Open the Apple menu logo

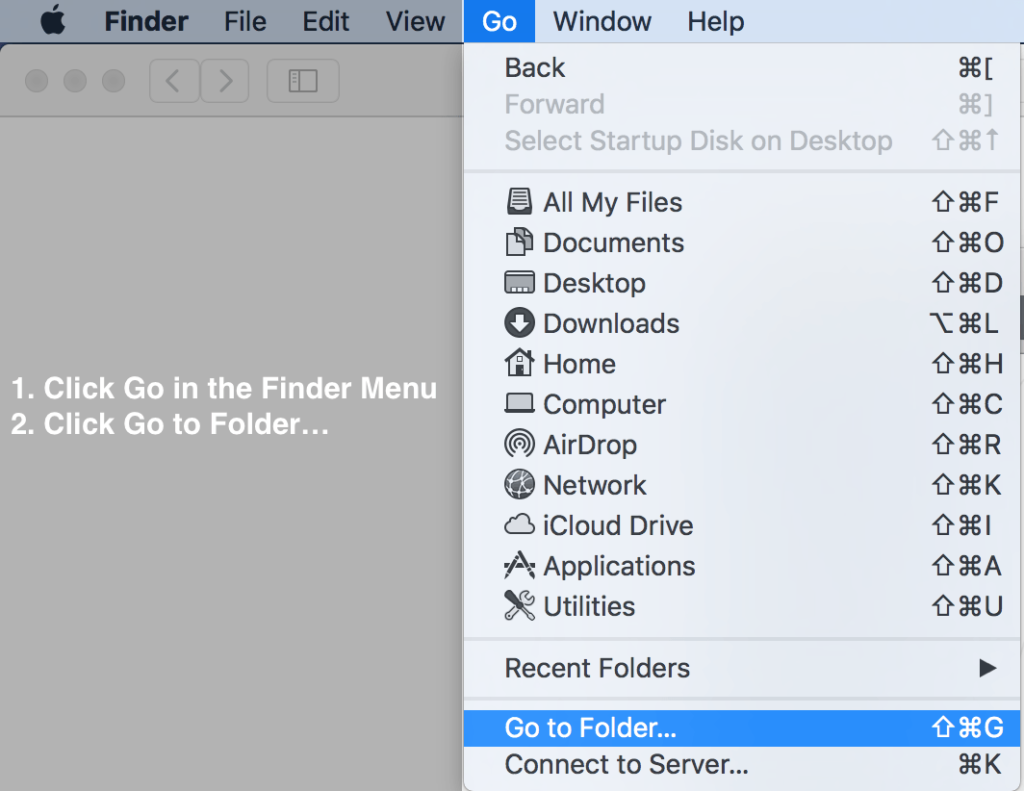pyautogui.click(x=53, y=21)
